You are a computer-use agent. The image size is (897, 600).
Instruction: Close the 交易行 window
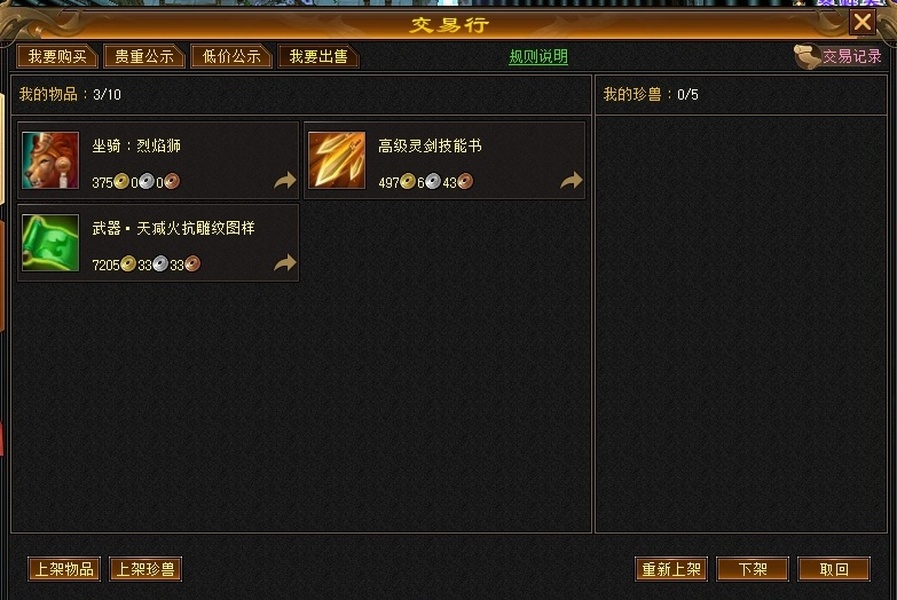click(862, 22)
